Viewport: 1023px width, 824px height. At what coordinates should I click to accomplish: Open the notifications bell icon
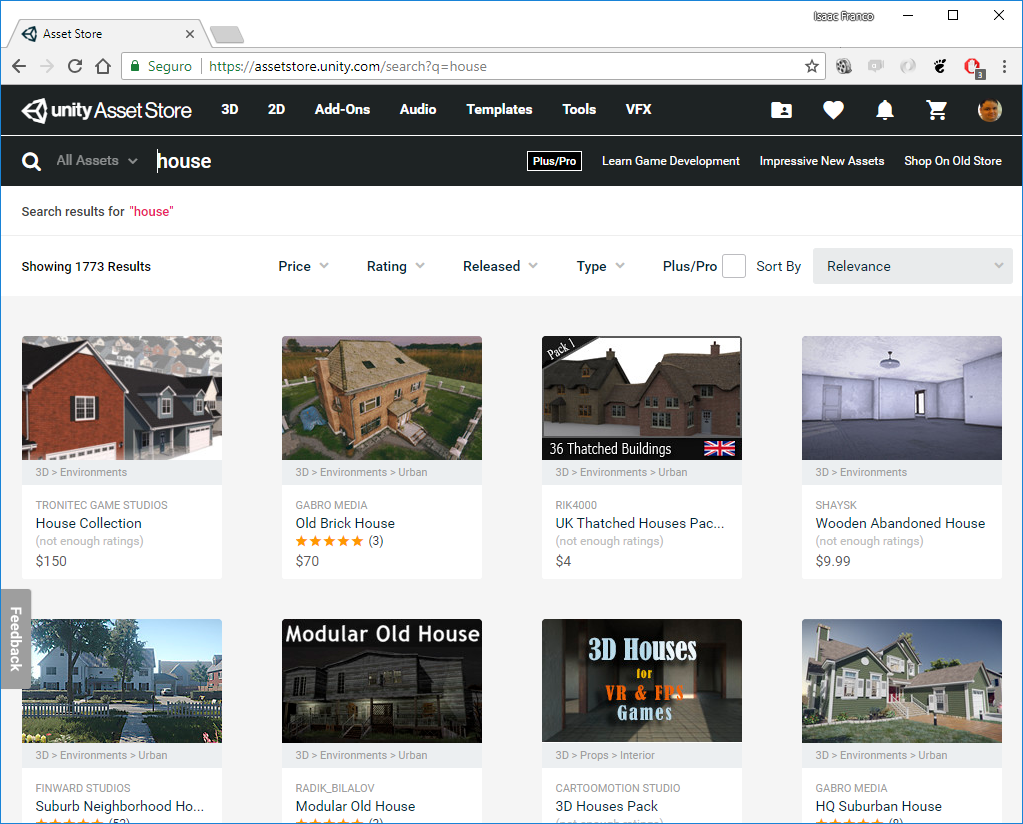(x=885, y=110)
